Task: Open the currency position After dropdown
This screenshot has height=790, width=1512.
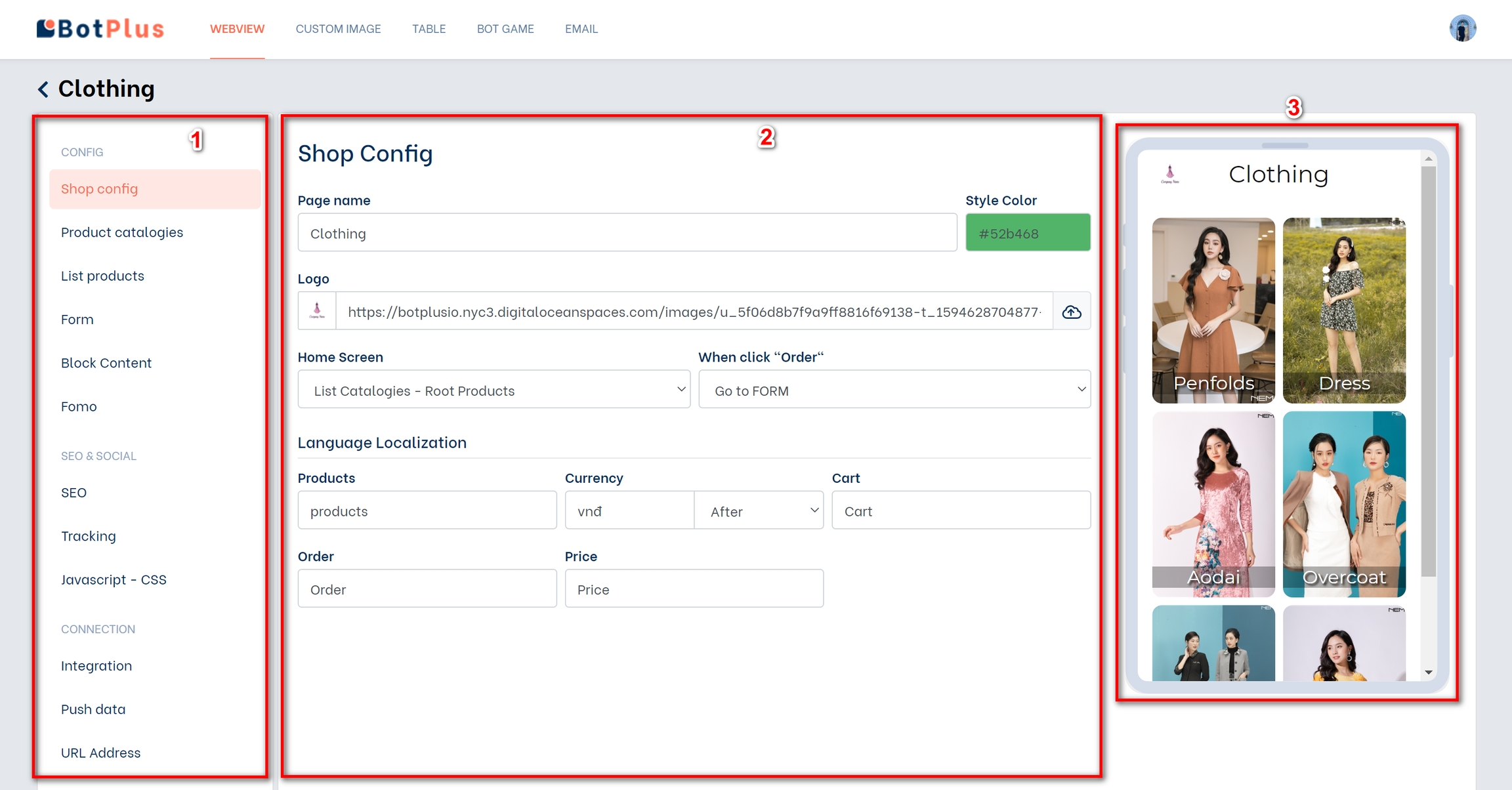Action: [x=759, y=510]
